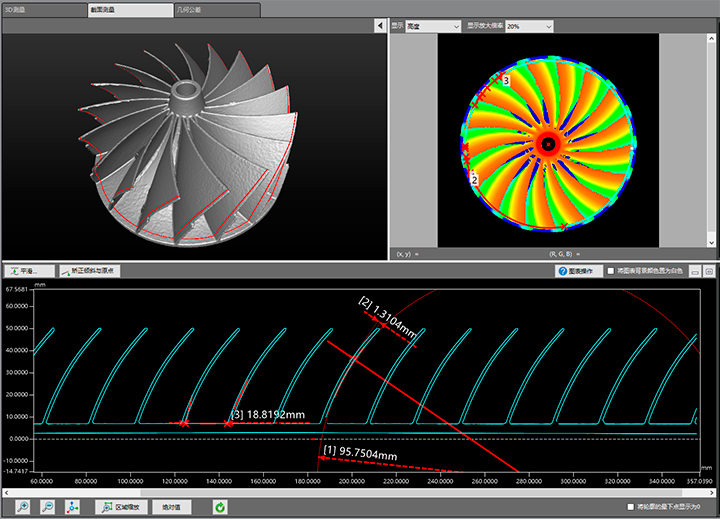Click the zoom out magnifier icon

[x=47, y=507]
